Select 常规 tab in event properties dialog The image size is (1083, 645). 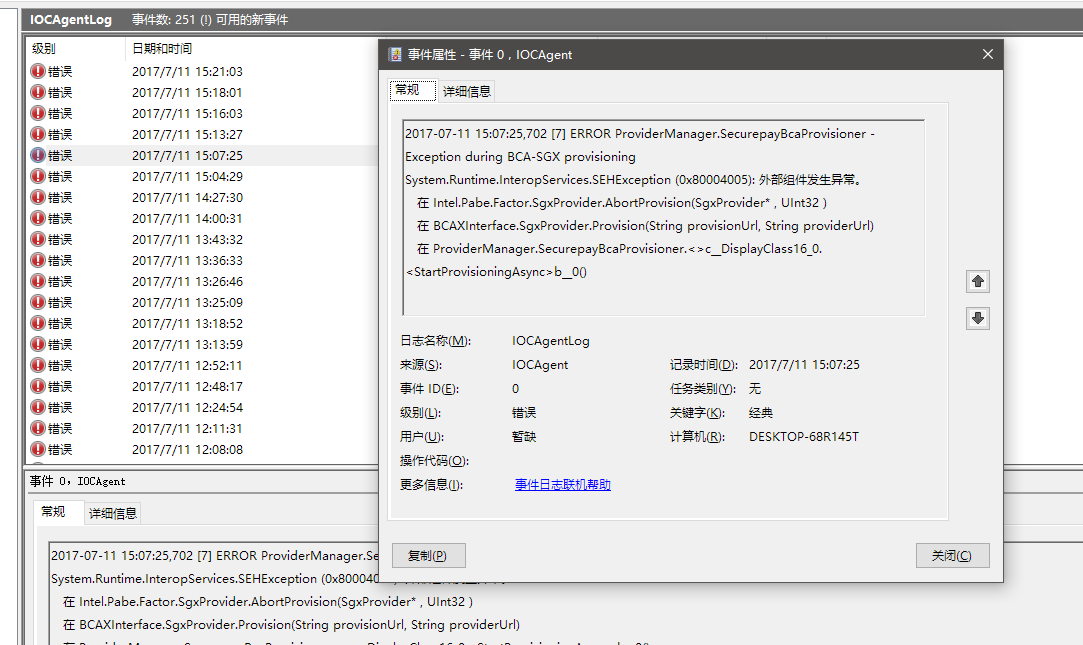[412, 90]
